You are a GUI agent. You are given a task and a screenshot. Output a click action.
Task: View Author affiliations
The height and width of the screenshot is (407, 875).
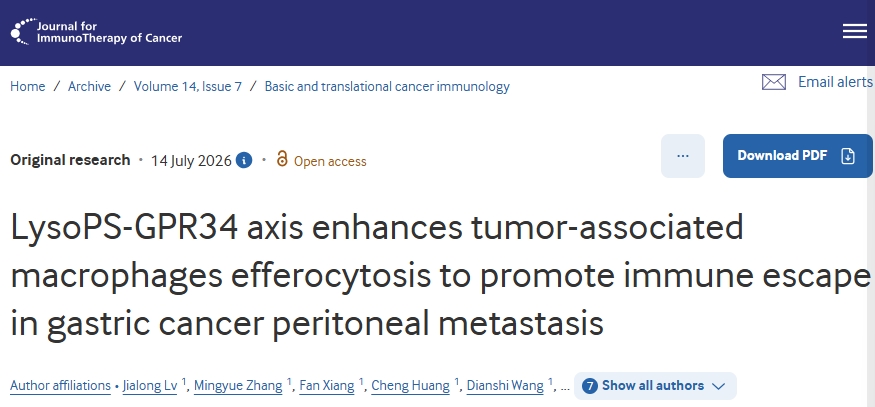[60, 386]
